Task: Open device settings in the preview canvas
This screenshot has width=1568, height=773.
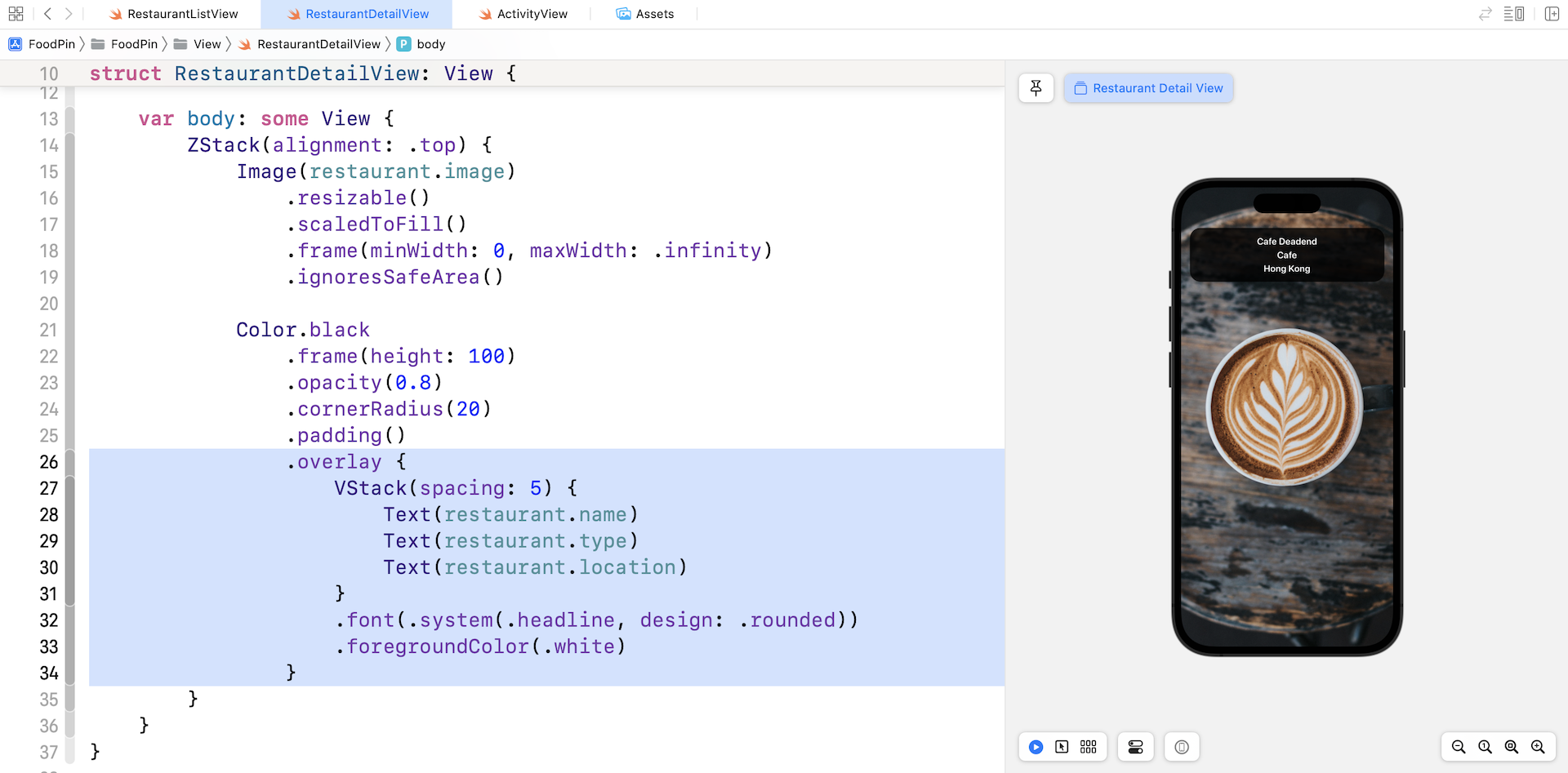Action: coord(1135,746)
